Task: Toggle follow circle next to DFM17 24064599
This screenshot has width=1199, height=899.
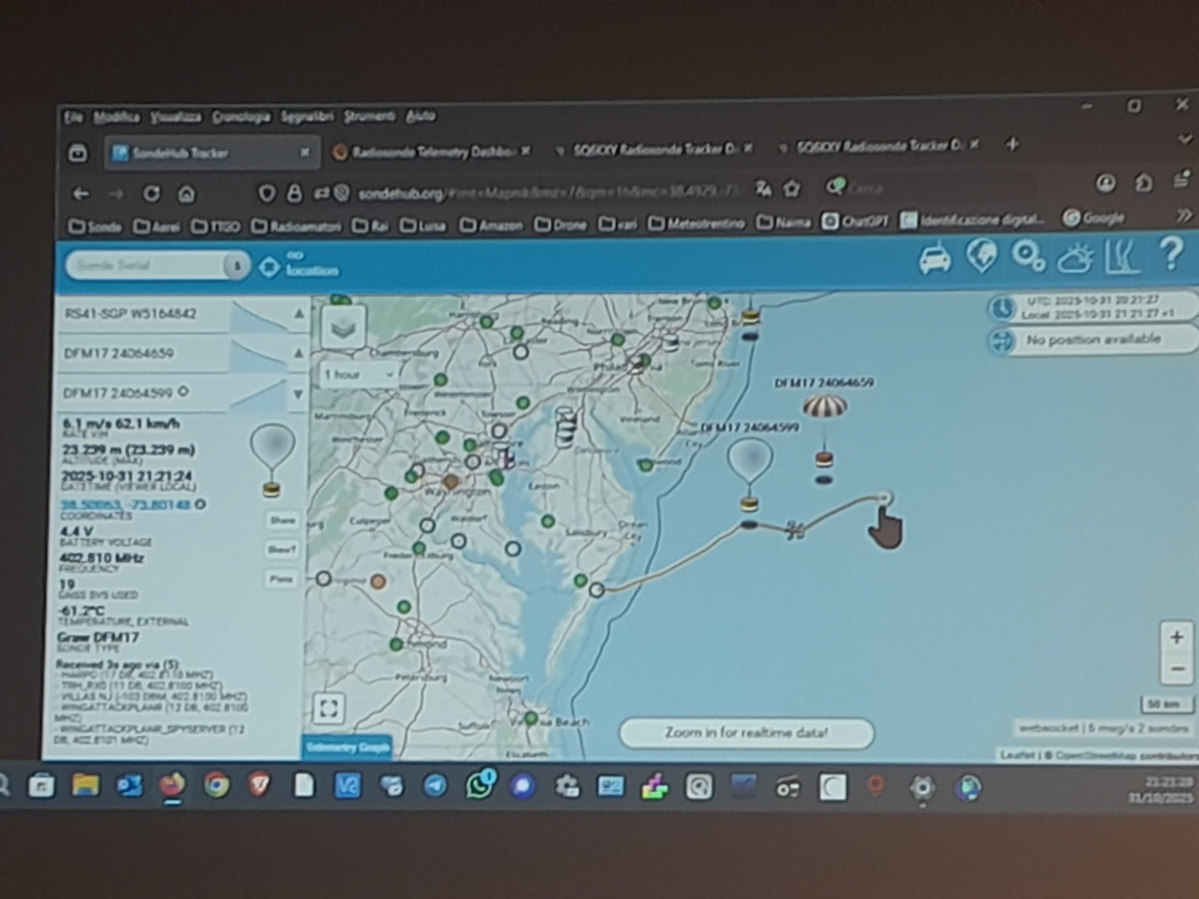Action: pyautogui.click(x=183, y=392)
